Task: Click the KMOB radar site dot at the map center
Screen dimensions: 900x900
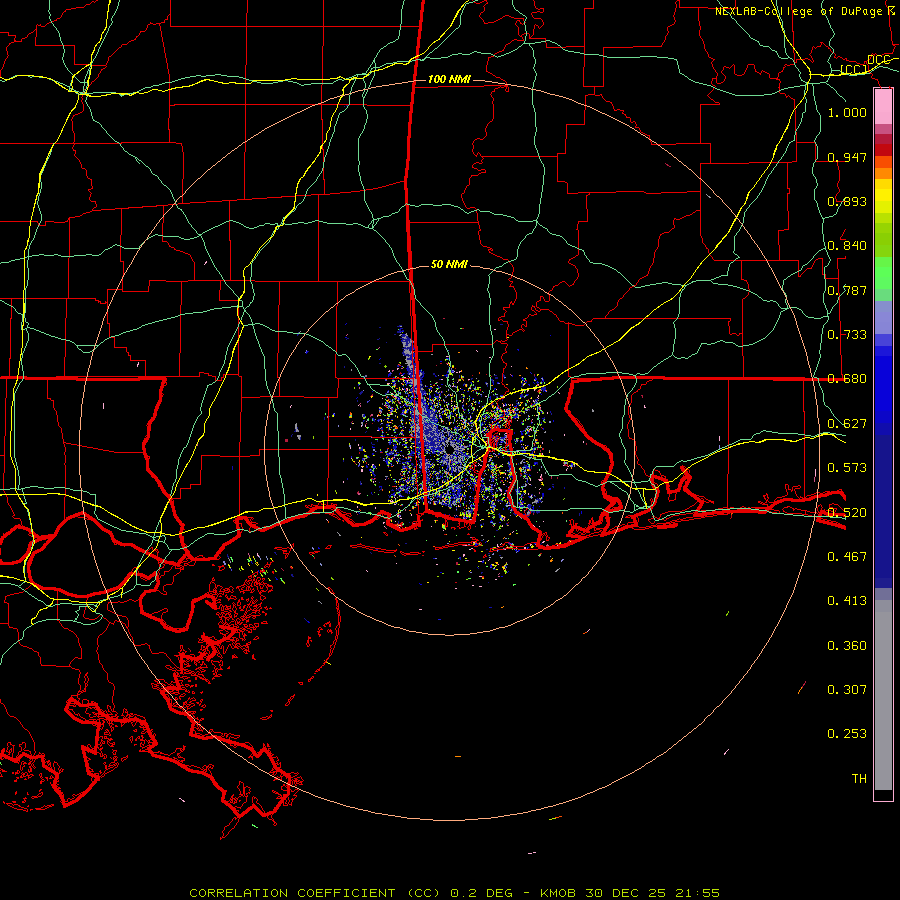Action: (x=449, y=450)
